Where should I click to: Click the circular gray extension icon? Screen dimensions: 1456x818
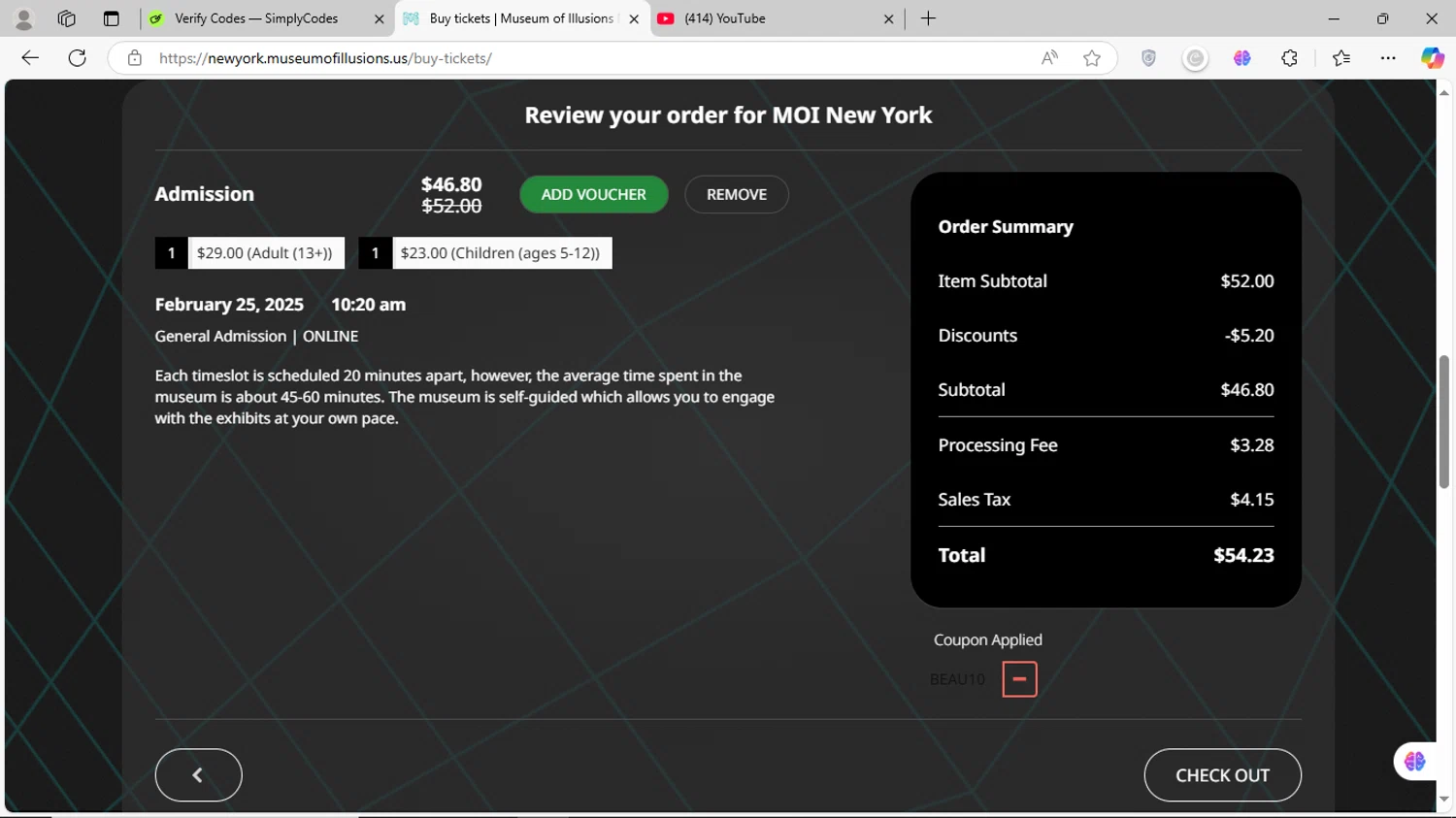[x=1195, y=58]
